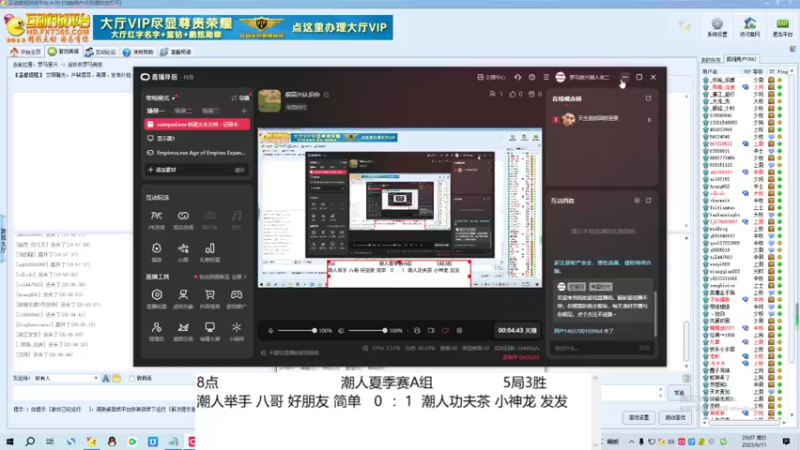Switch to scene one tab
800x450 pixels.
click(x=156, y=111)
